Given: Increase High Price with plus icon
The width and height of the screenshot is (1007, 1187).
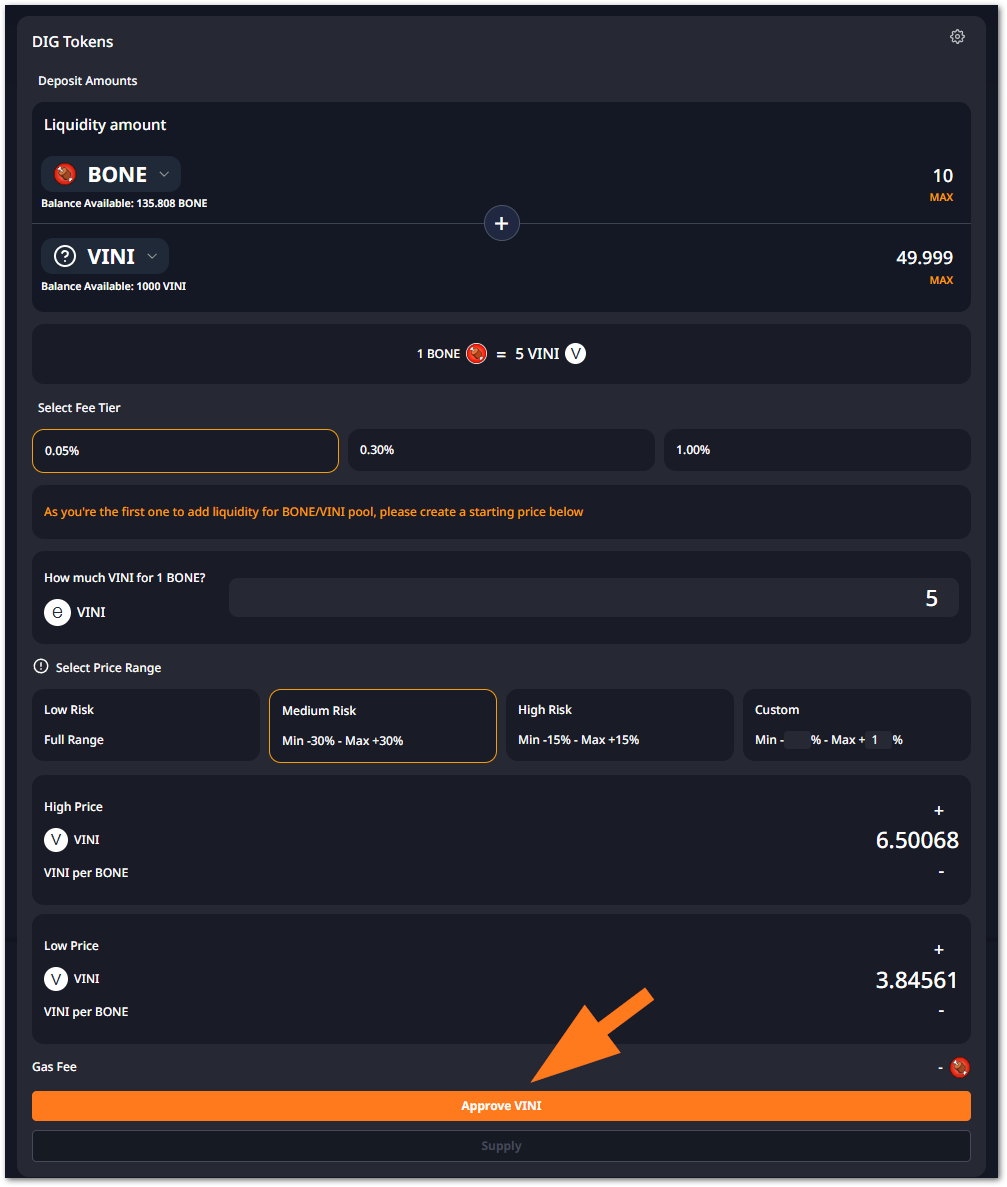Looking at the screenshot, I should [938, 811].
